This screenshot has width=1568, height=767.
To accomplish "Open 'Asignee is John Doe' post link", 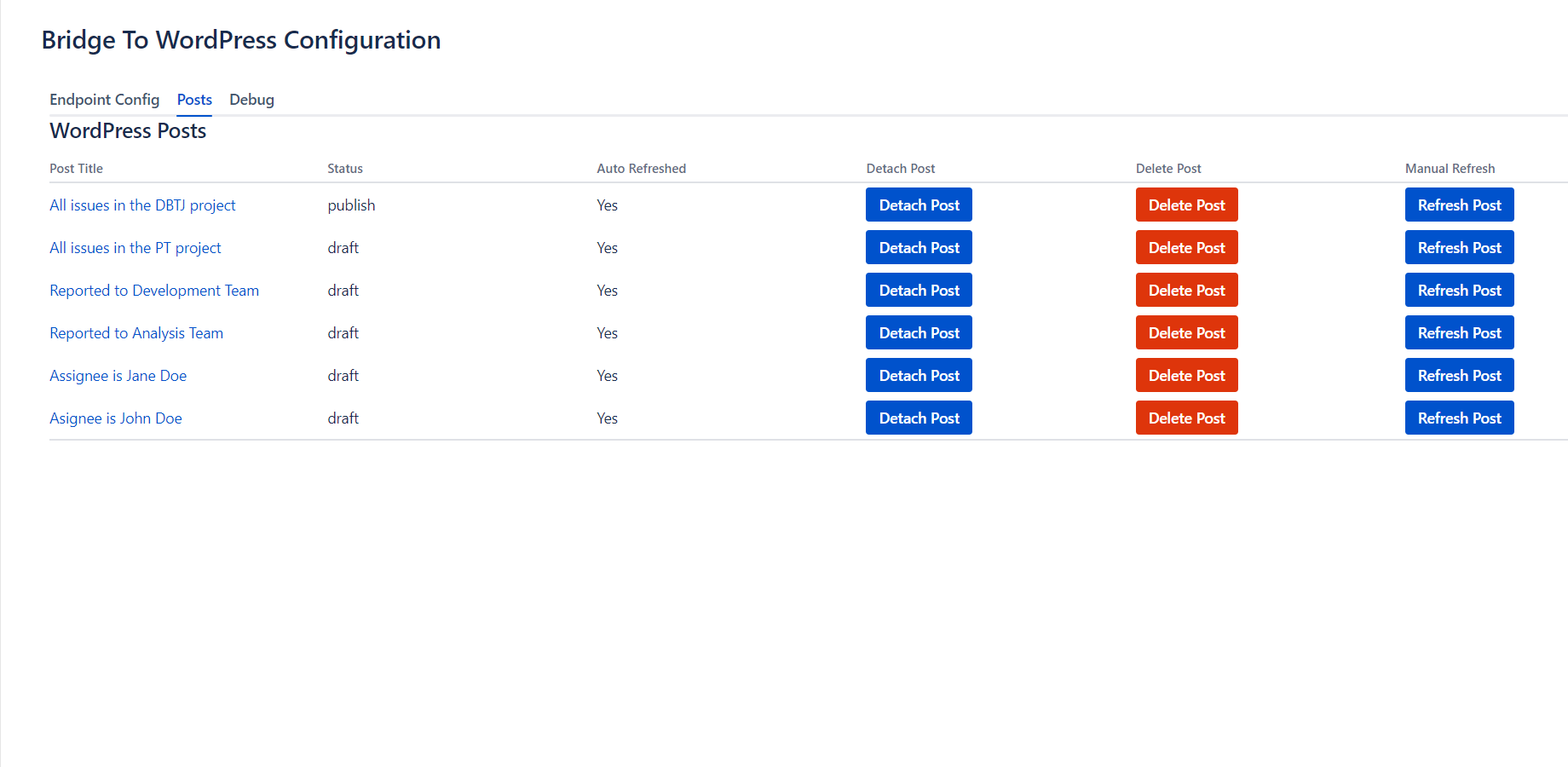I will coord(116,418).
